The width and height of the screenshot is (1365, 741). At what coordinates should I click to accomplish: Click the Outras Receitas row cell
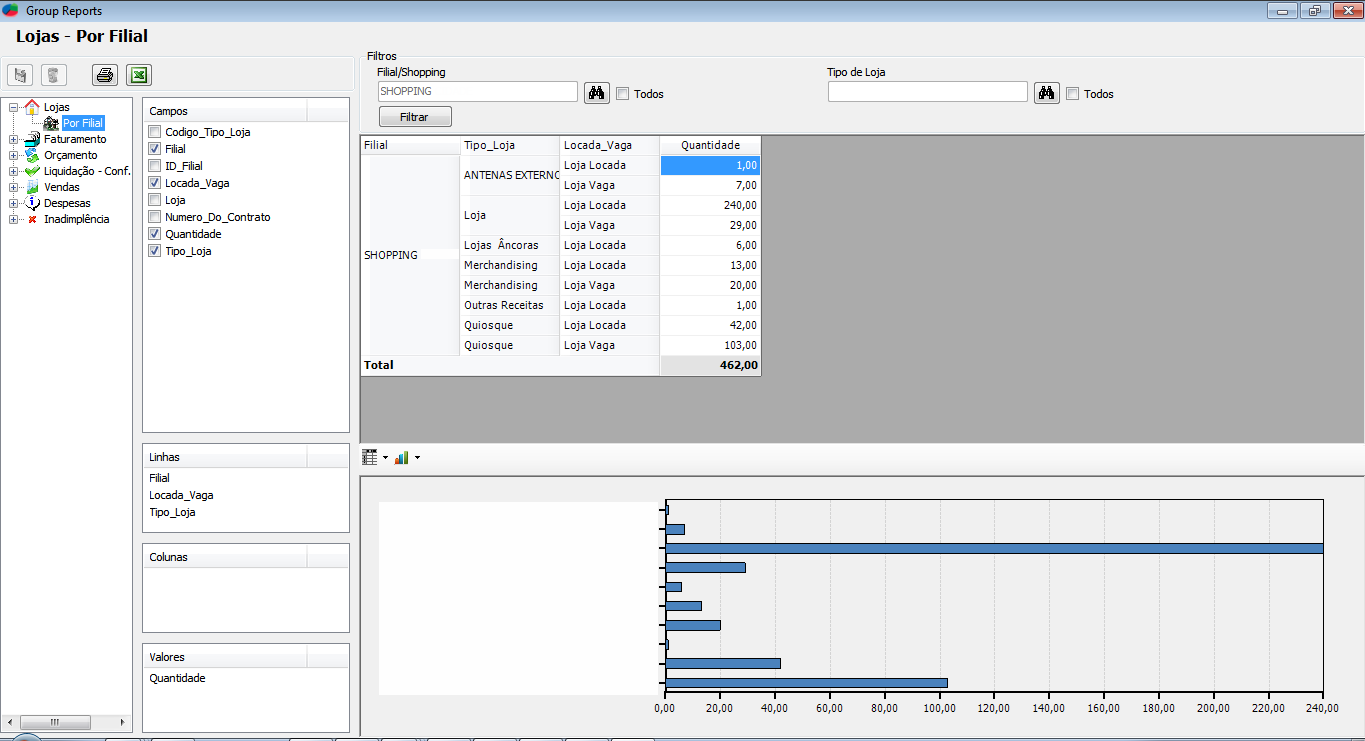[510, 305]
